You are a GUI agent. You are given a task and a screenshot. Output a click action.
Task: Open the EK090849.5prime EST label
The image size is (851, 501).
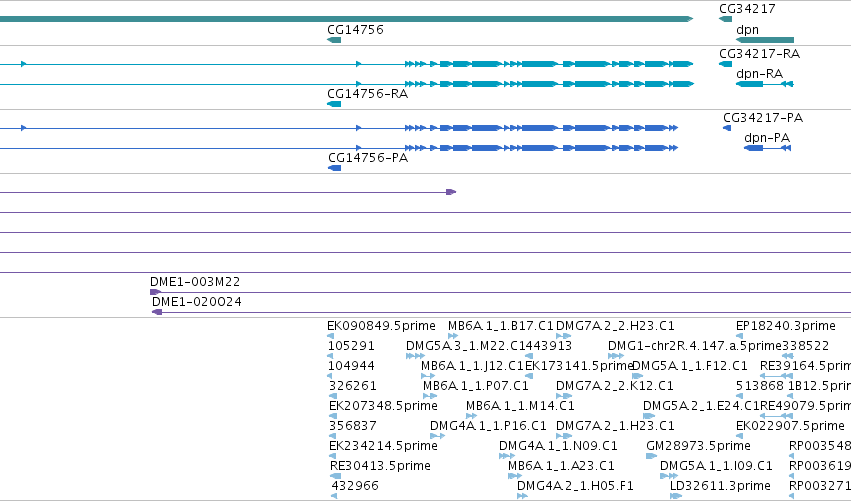(x=381, y=326)
